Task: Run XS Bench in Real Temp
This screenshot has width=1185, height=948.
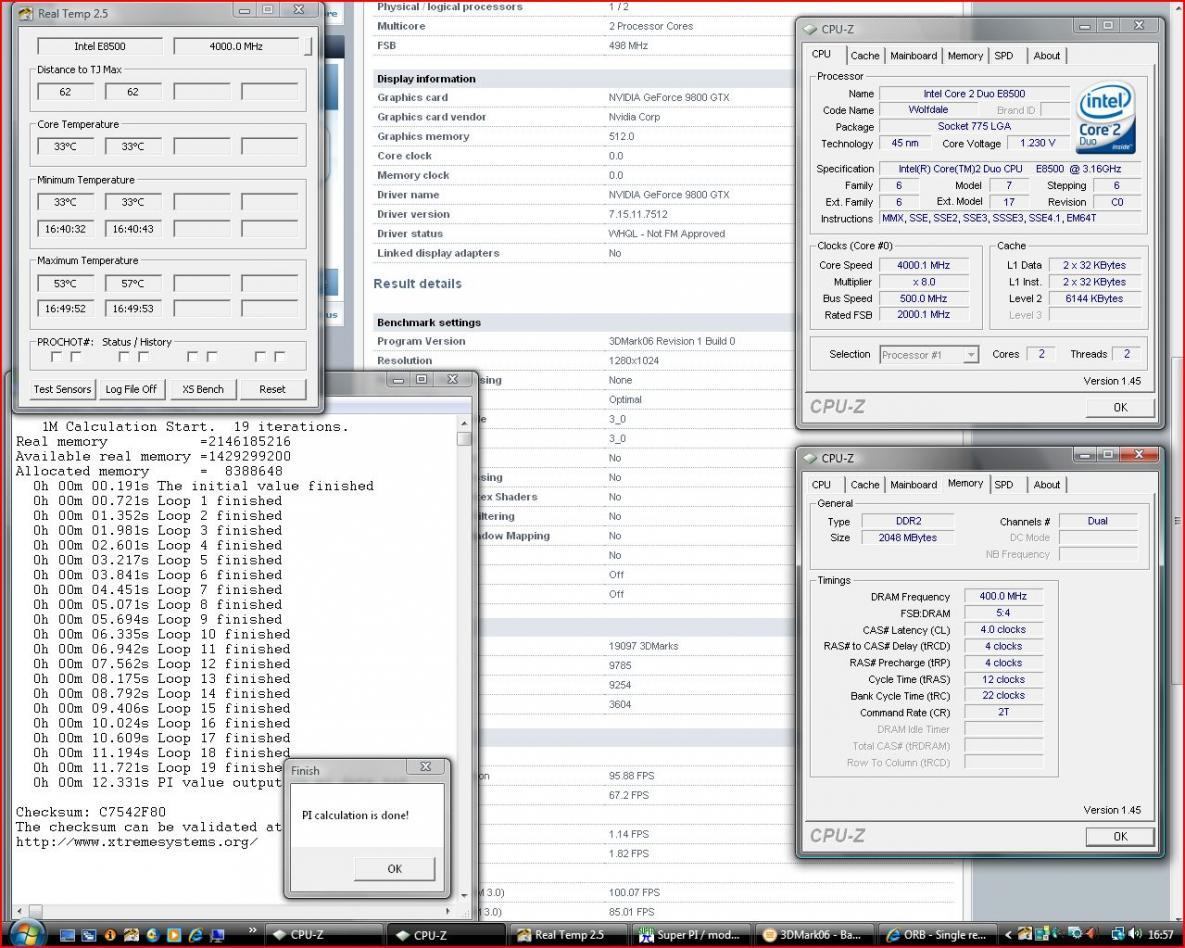Action: coord(203,389)
